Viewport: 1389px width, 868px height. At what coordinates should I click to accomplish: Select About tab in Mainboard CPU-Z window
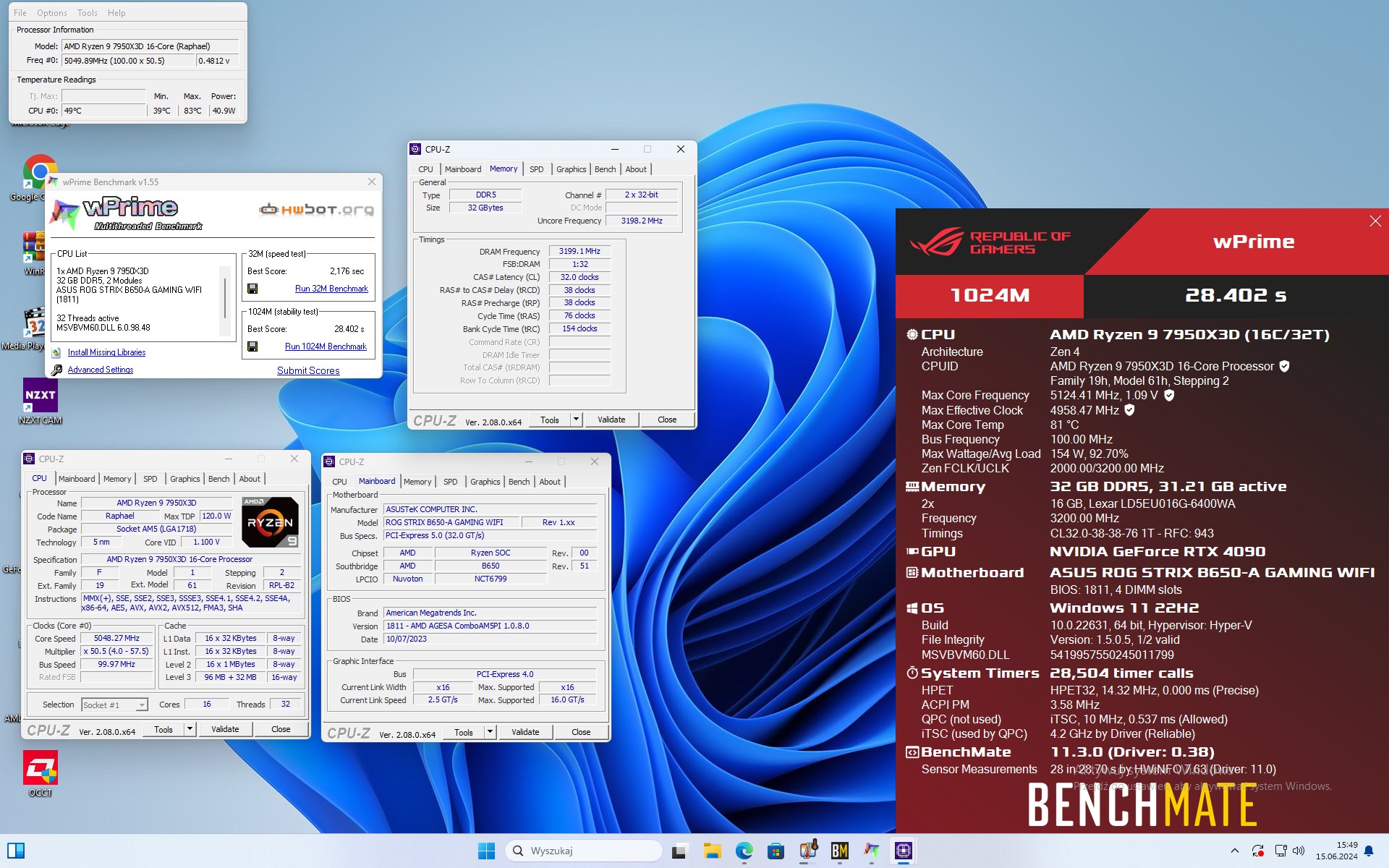(550, 482)
